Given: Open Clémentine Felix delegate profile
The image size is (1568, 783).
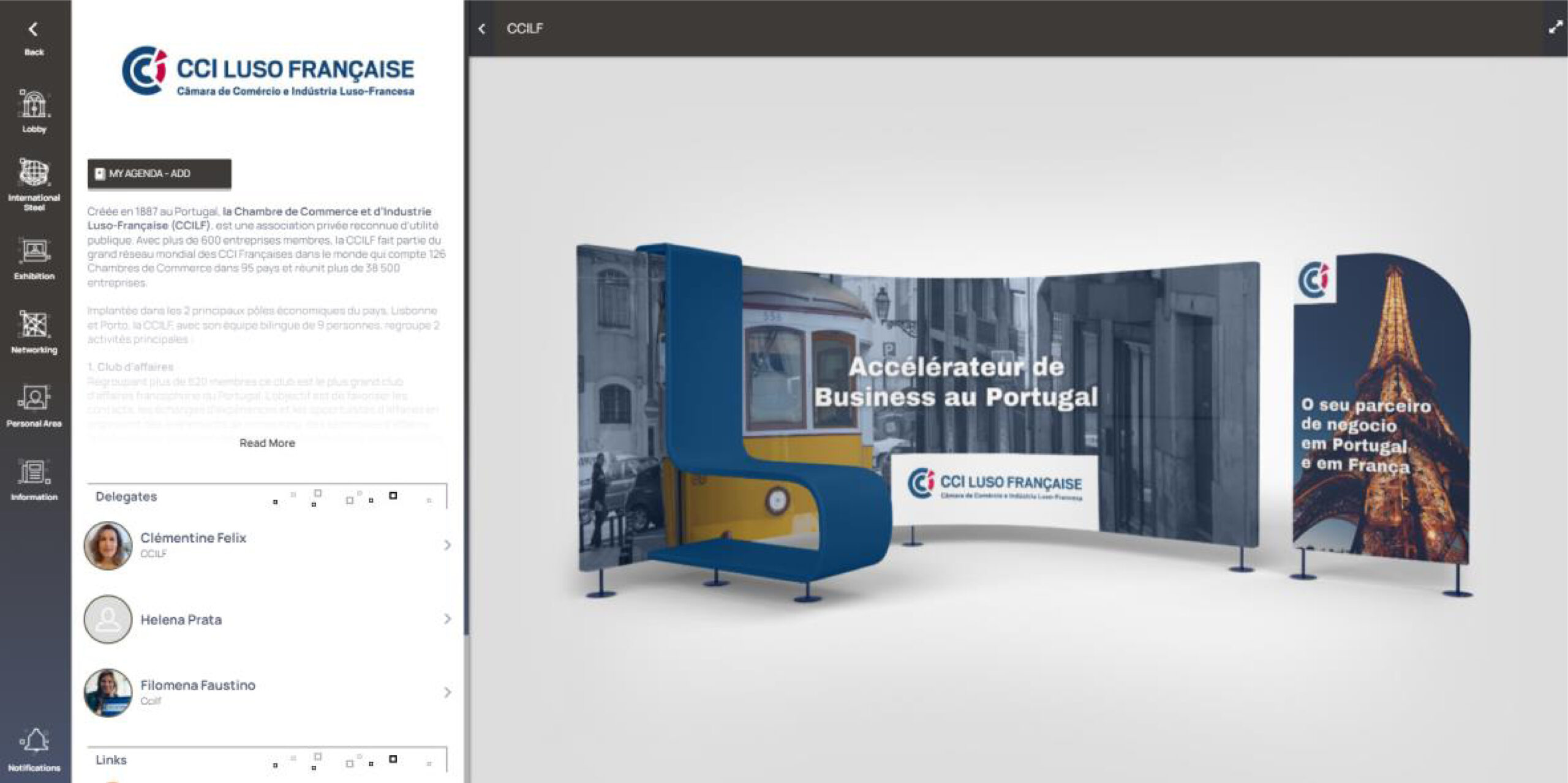Looking at the screenshot, I should pyautogui.click(x=268, y=545).
